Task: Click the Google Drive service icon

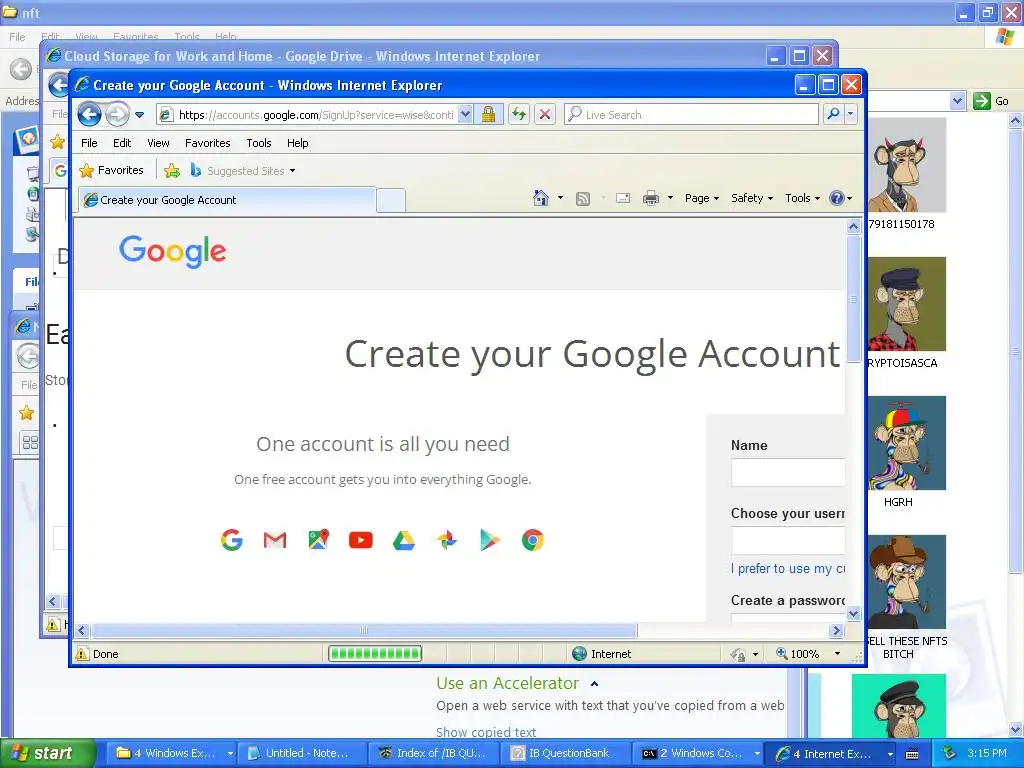Action: click(x=404, y=540)
